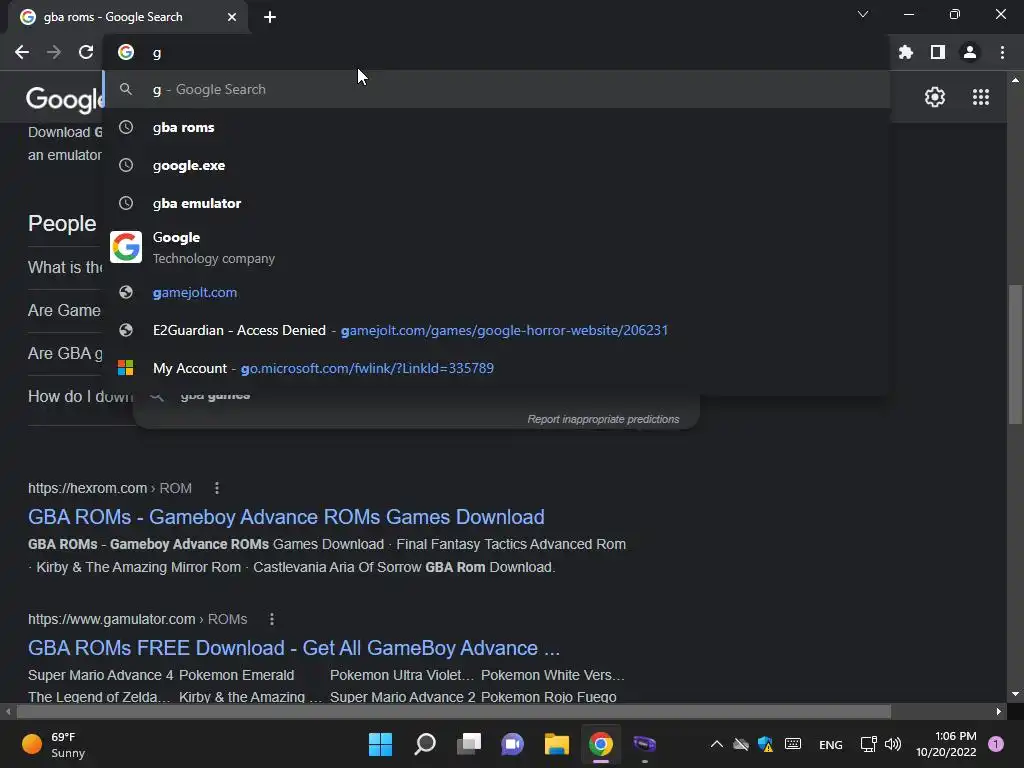Click the OneDrive cloud tray icon
This screenshot has width=1024, height=768.
(x=741, y=744)
